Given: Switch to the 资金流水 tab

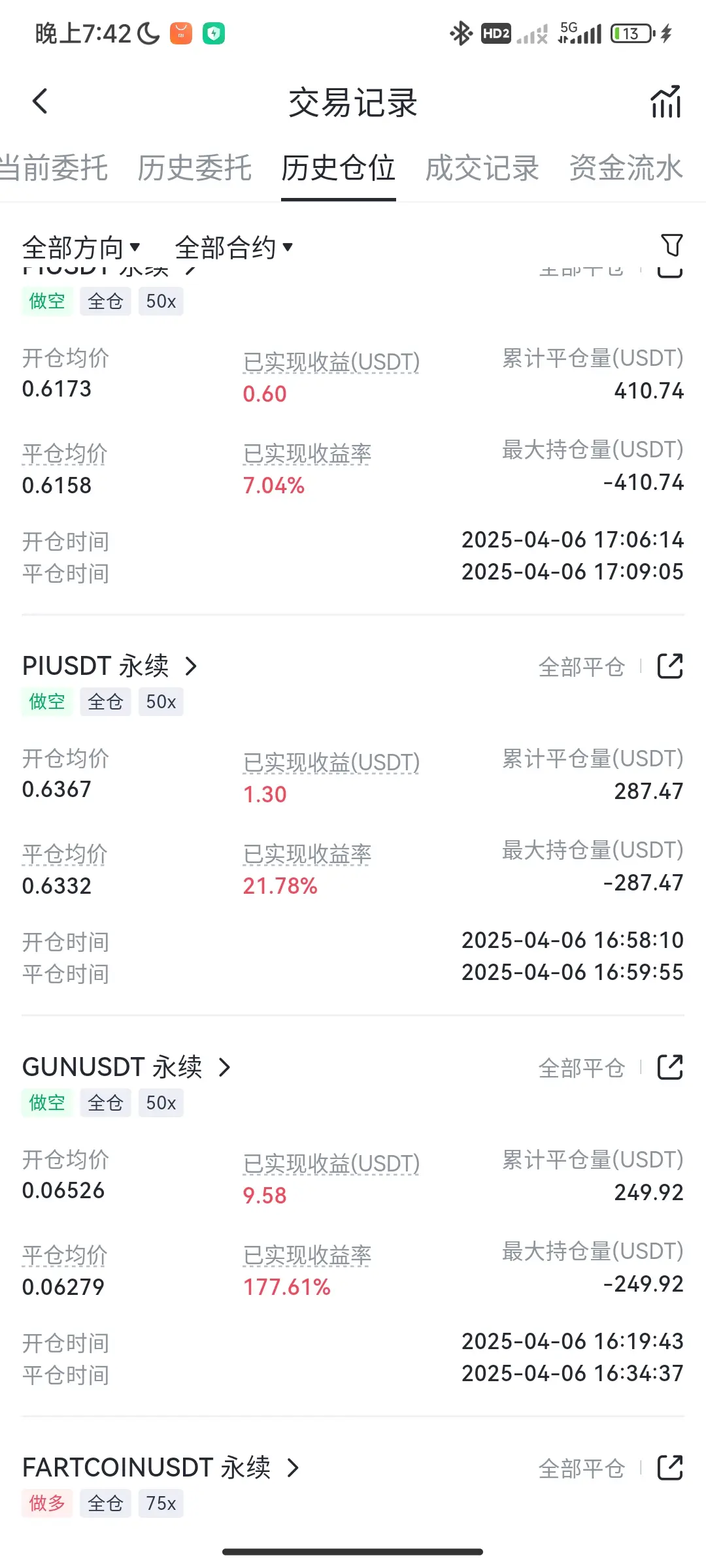Looking at the screenshot, I should point(626,168).
